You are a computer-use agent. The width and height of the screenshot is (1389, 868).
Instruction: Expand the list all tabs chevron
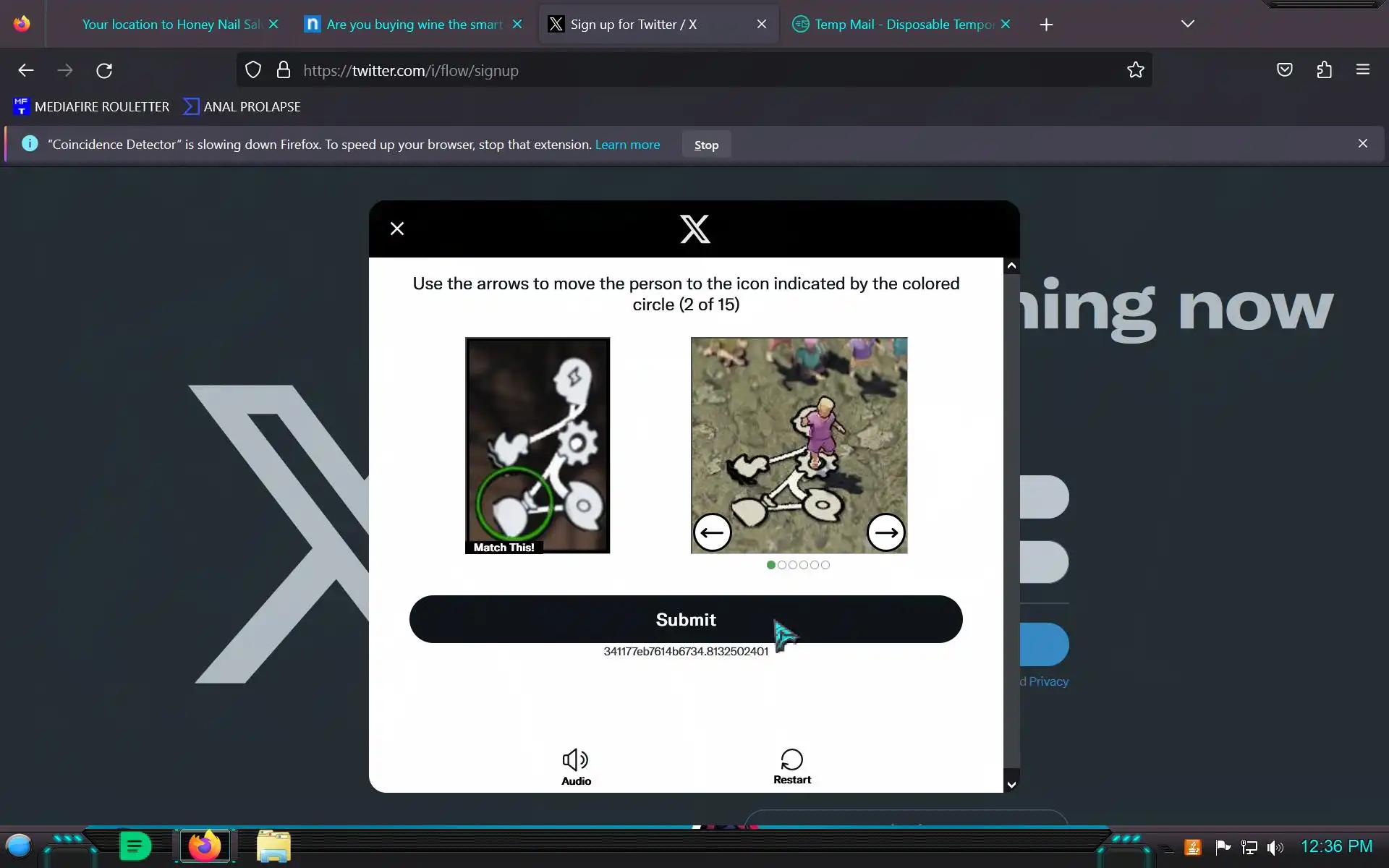click(1187, 24)
